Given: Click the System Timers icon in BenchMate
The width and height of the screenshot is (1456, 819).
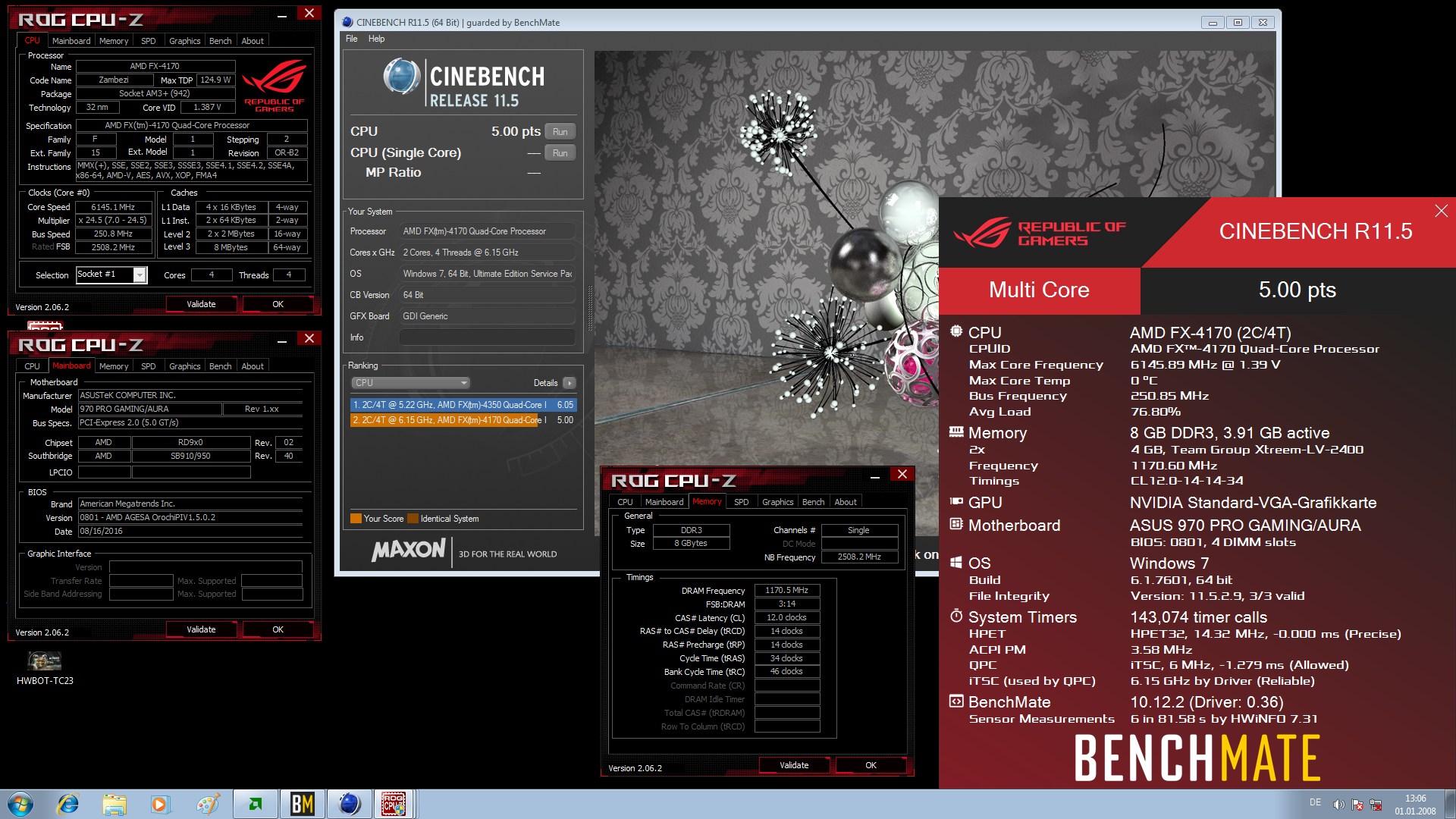Looking at the screenshot, I should (x=956, y=616).
